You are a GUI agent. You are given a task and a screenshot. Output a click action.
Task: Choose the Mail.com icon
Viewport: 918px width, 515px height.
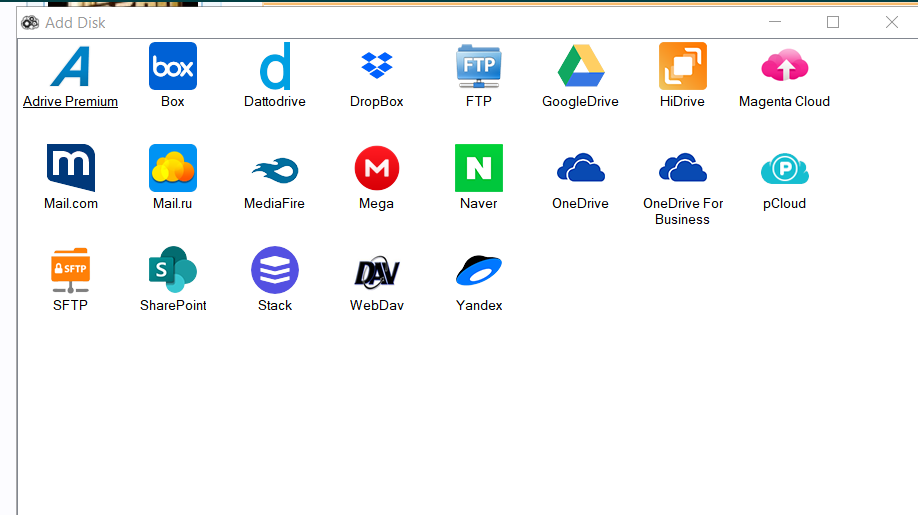point(71,168)
